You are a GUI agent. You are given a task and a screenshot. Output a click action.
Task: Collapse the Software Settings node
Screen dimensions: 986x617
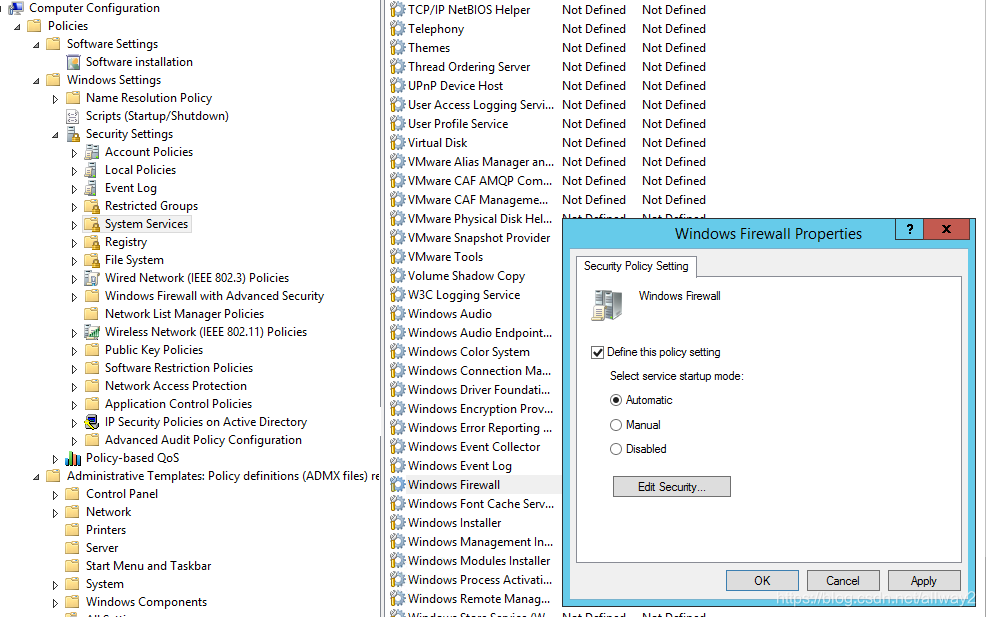[x=36, y=45]
